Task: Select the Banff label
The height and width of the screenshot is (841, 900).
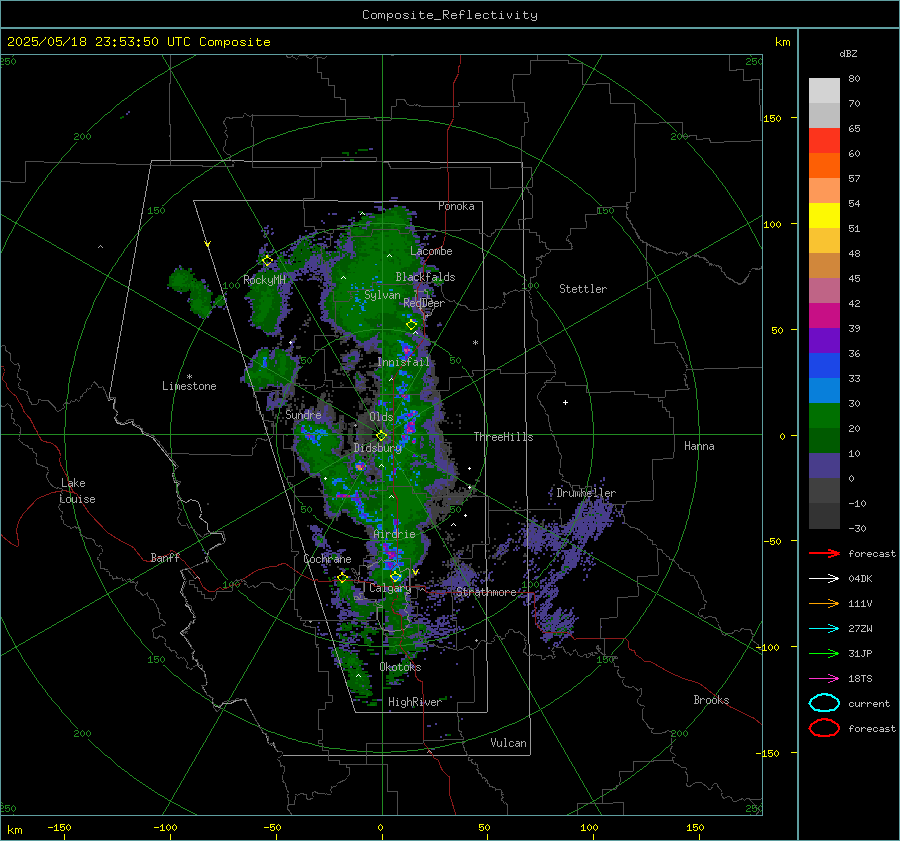Action: click(x=165, y=558)
